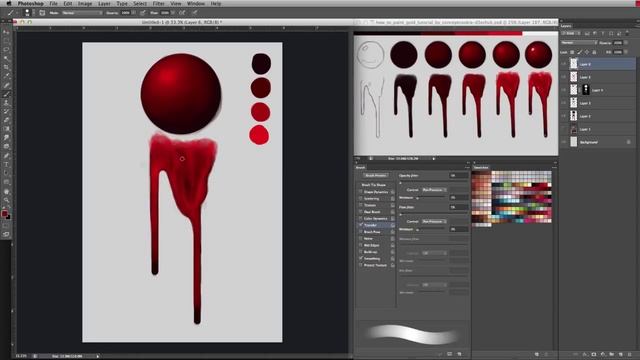This screenshot has height=360, width=640.
Task: Click the lock all icon in Layers panel
Action: [594, 52]
